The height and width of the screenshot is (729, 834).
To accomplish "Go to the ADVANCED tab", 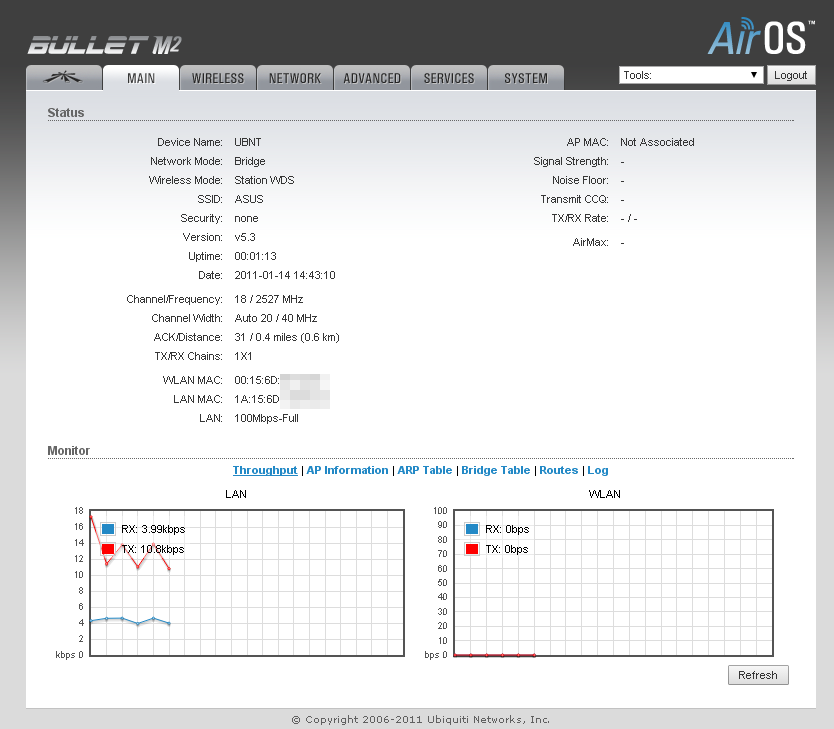I will [372, 78].
